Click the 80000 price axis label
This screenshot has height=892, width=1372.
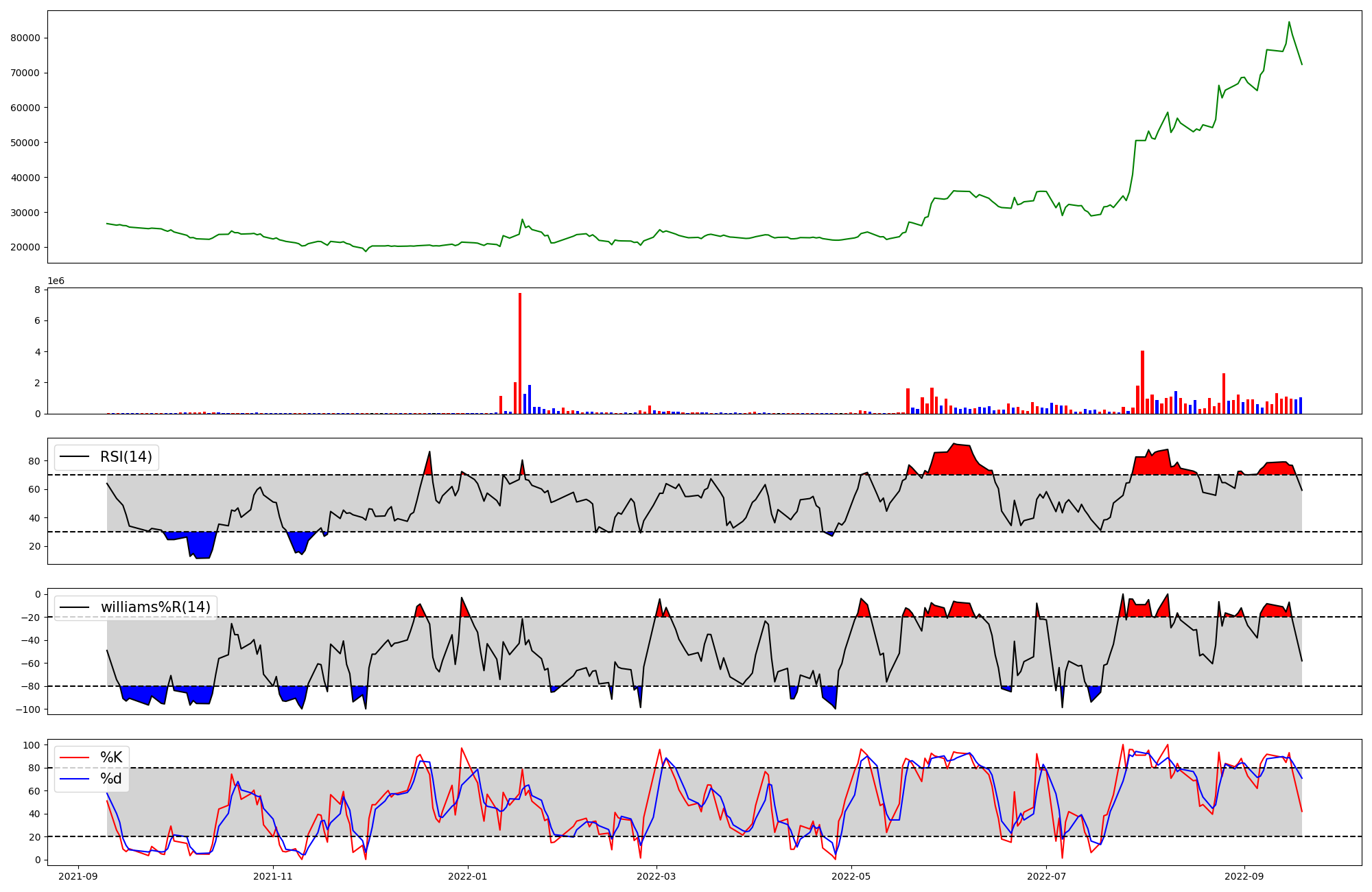(x=25, y=38)
